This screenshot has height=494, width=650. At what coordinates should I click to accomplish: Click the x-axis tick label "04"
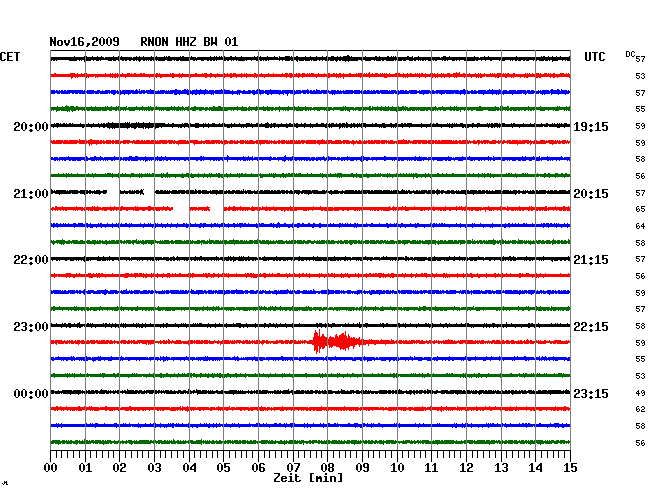point(189,468)
